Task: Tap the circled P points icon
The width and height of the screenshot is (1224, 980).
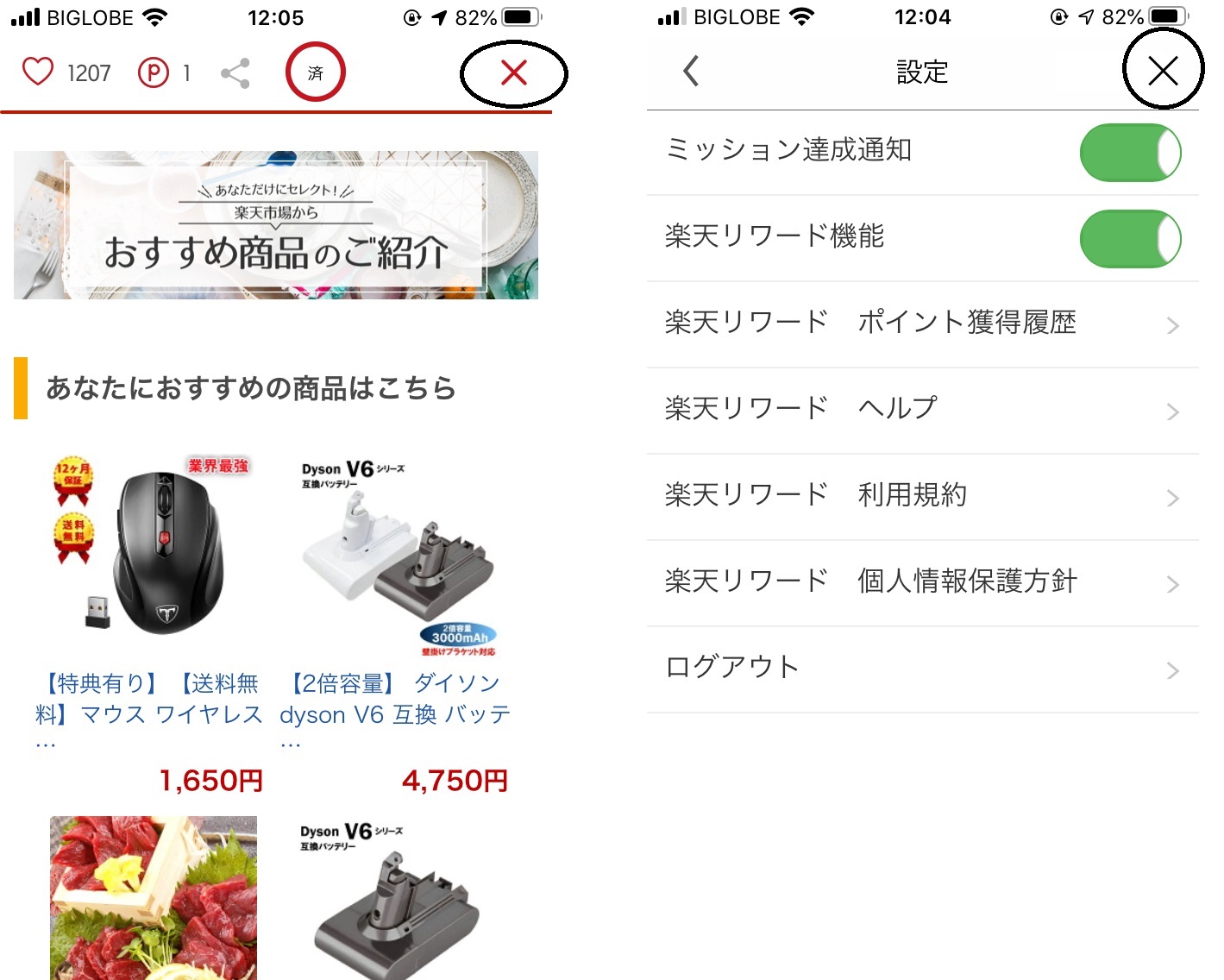Action: coord(154,73)
